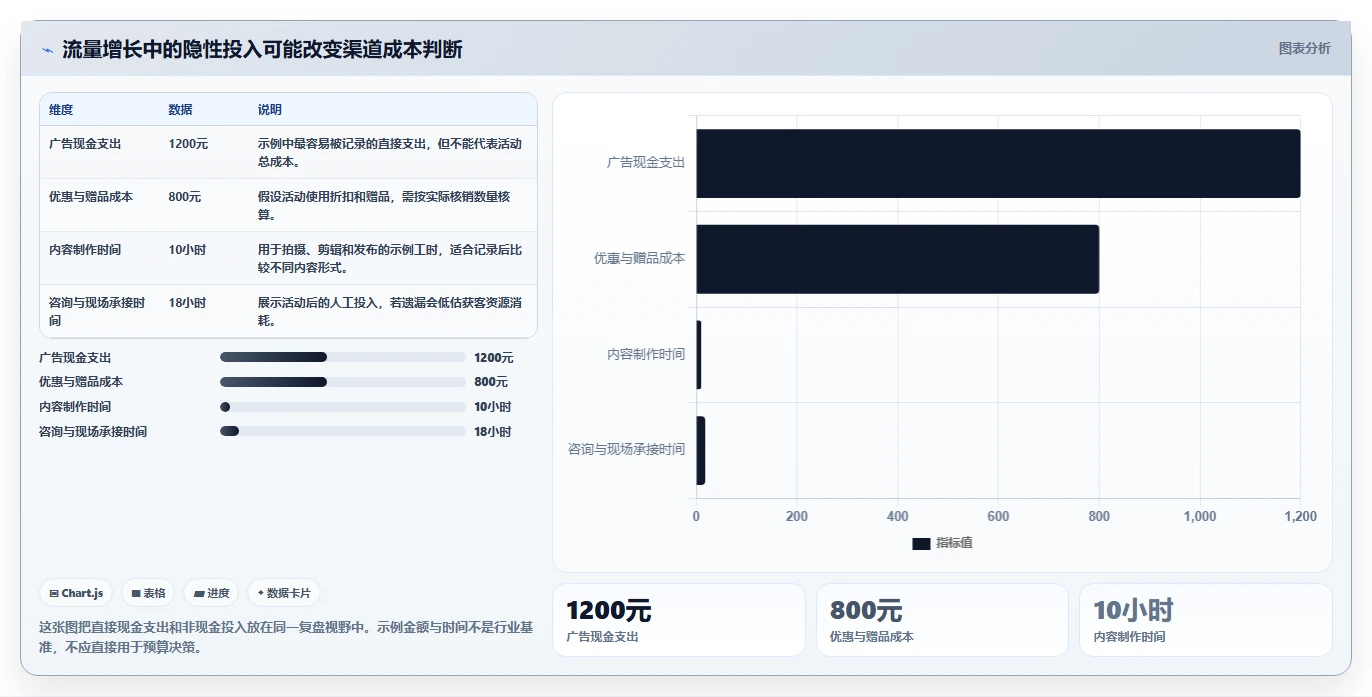The height and width of the screenshot is (697, 1372).
Task: Open the 1200元 广告现金支出 data card
Action: [x=679, y=620]
